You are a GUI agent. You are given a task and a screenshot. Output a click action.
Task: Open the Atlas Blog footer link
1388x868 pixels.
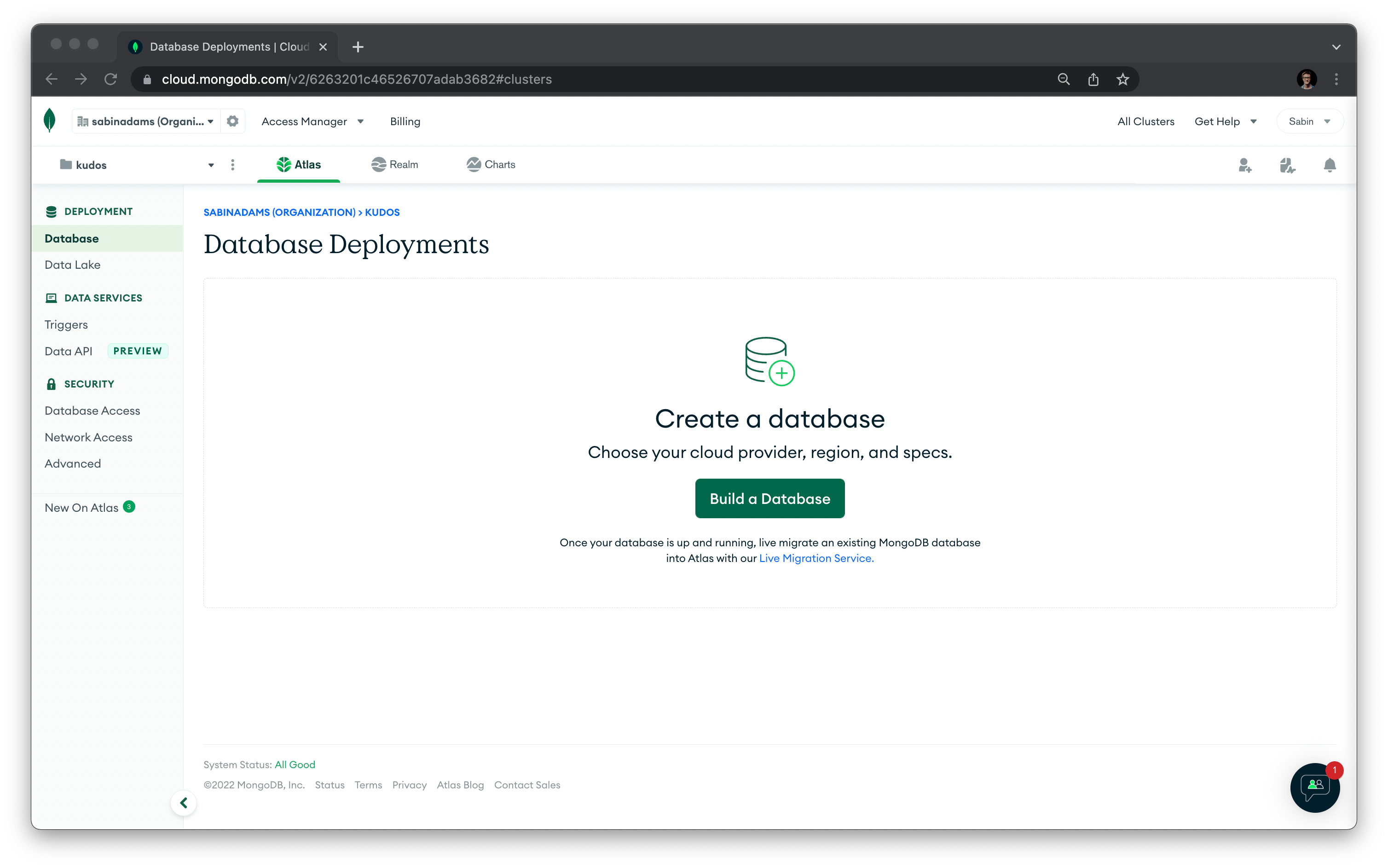(x=460, y=785)
